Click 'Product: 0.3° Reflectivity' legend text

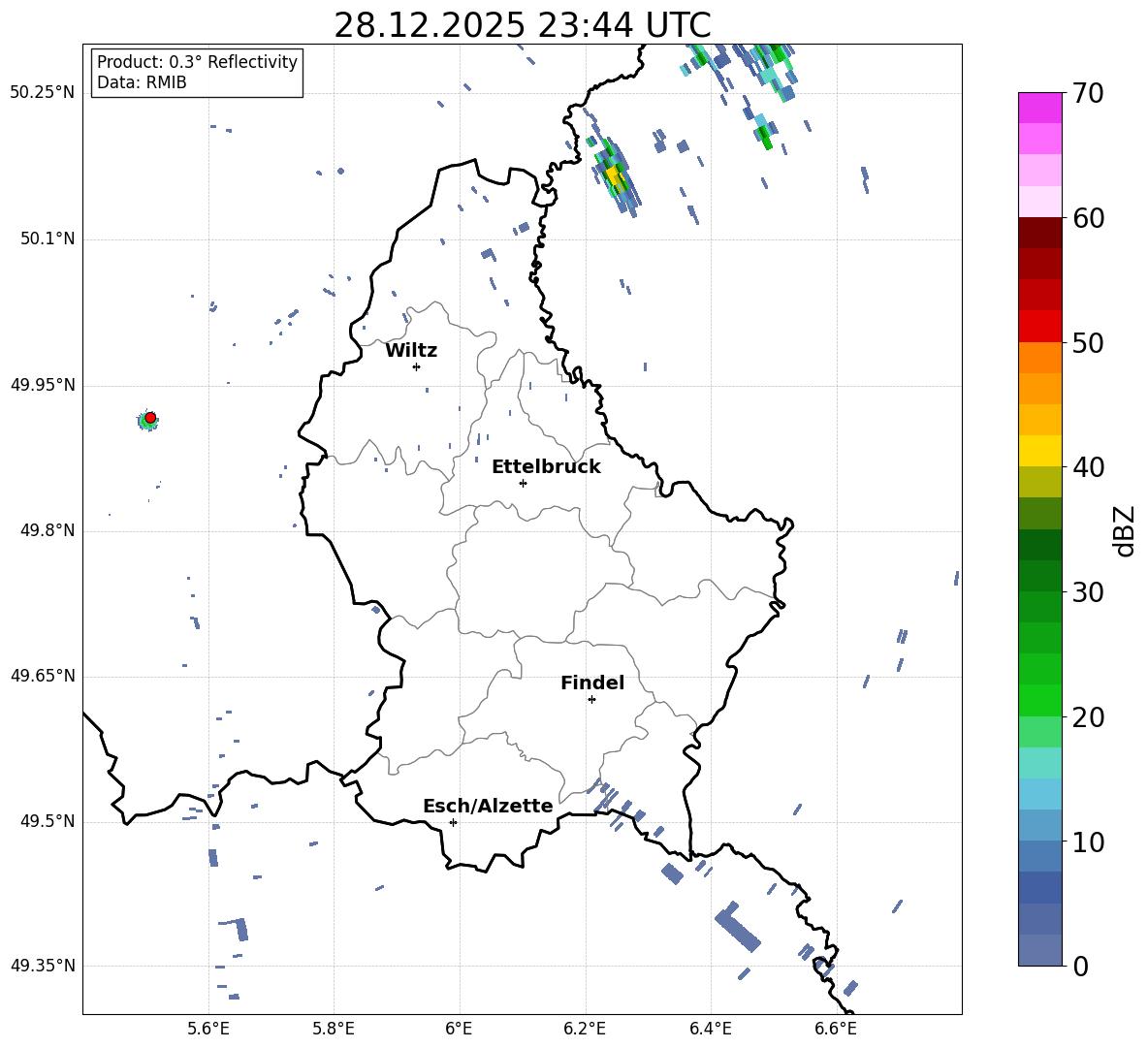coord(197,62)
